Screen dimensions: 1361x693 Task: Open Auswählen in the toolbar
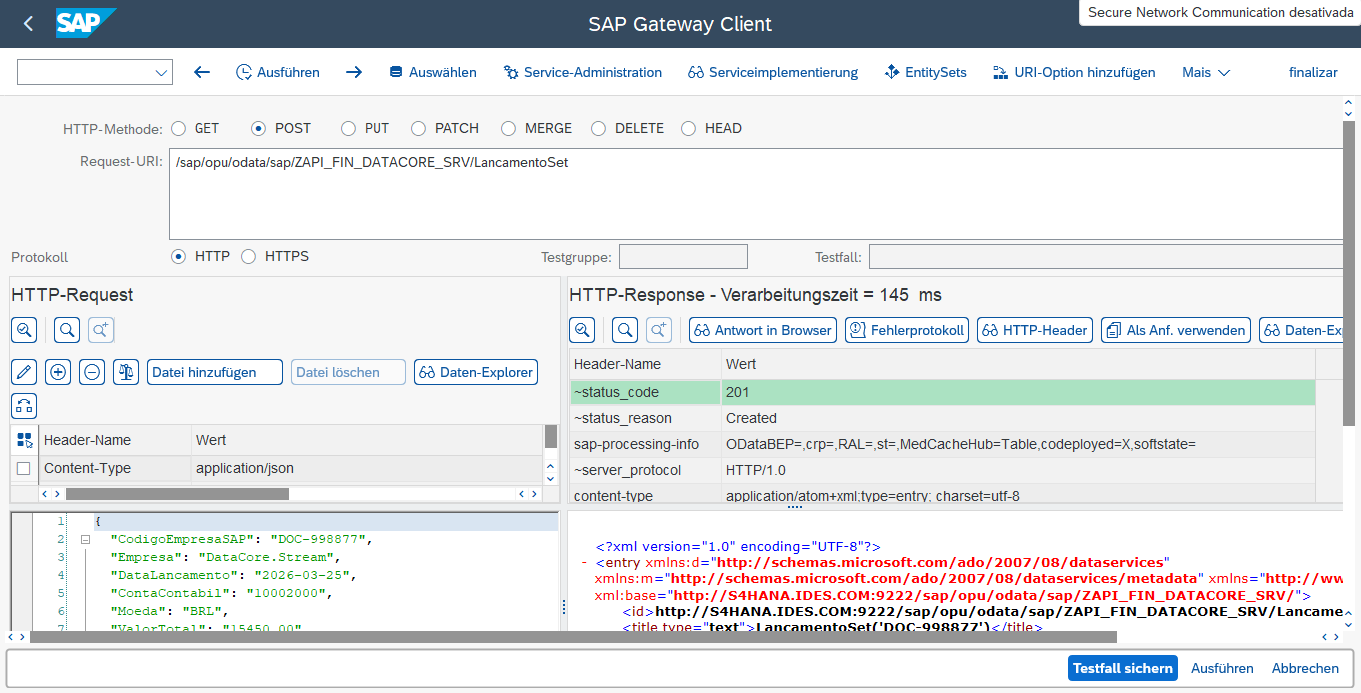(x=432, y=72)
